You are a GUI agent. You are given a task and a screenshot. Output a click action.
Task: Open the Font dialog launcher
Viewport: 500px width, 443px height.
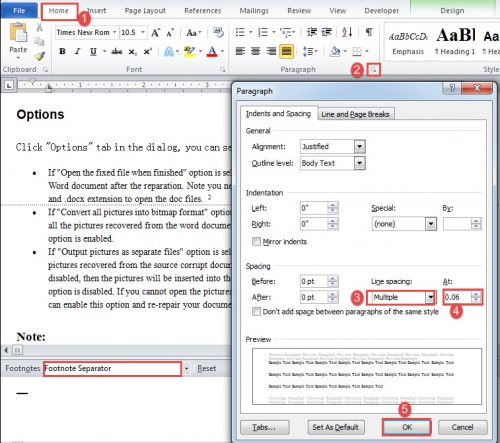point(222,70)
